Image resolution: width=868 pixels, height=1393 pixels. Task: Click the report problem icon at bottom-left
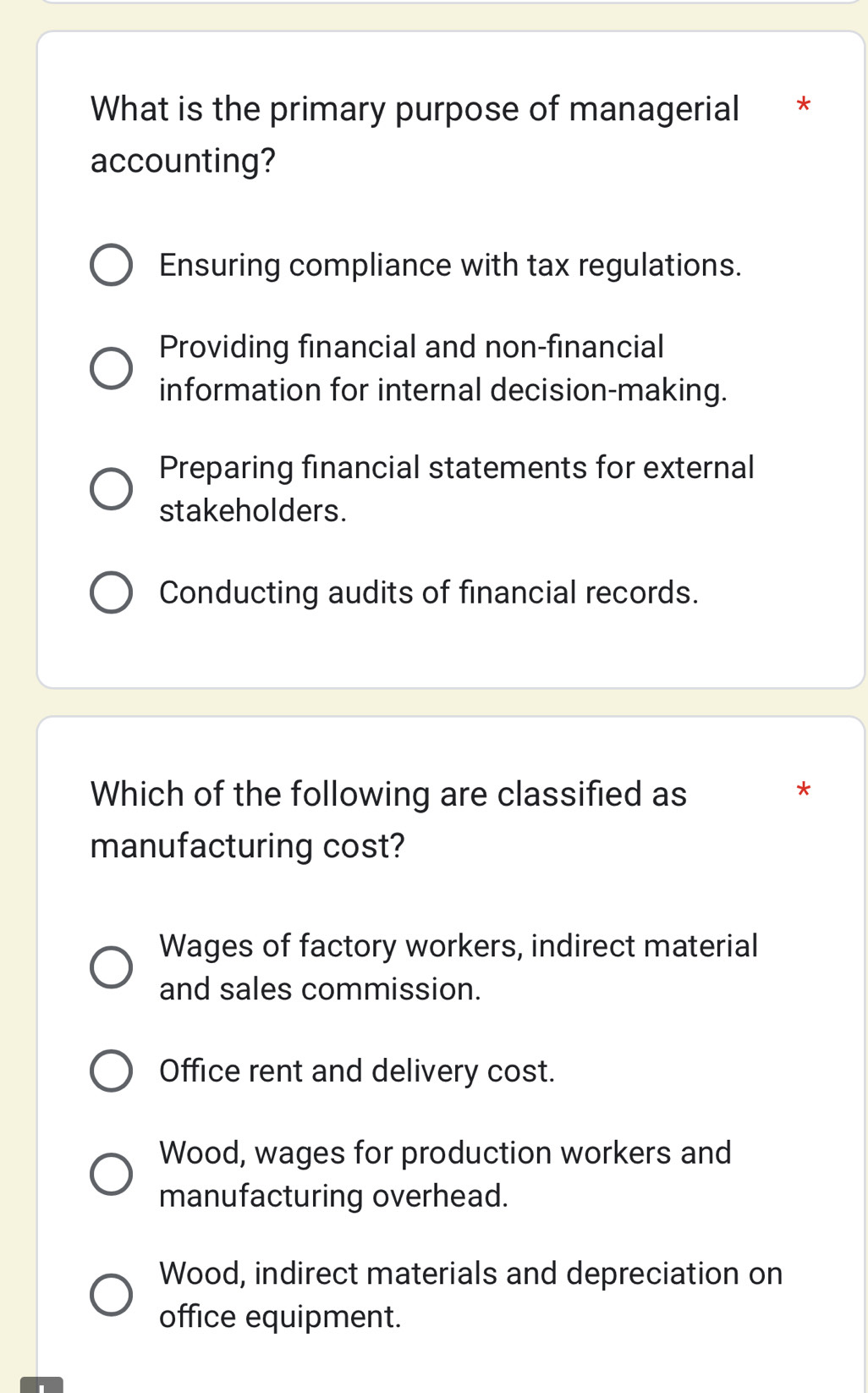pyautogui.click(x=41, y=1385)
